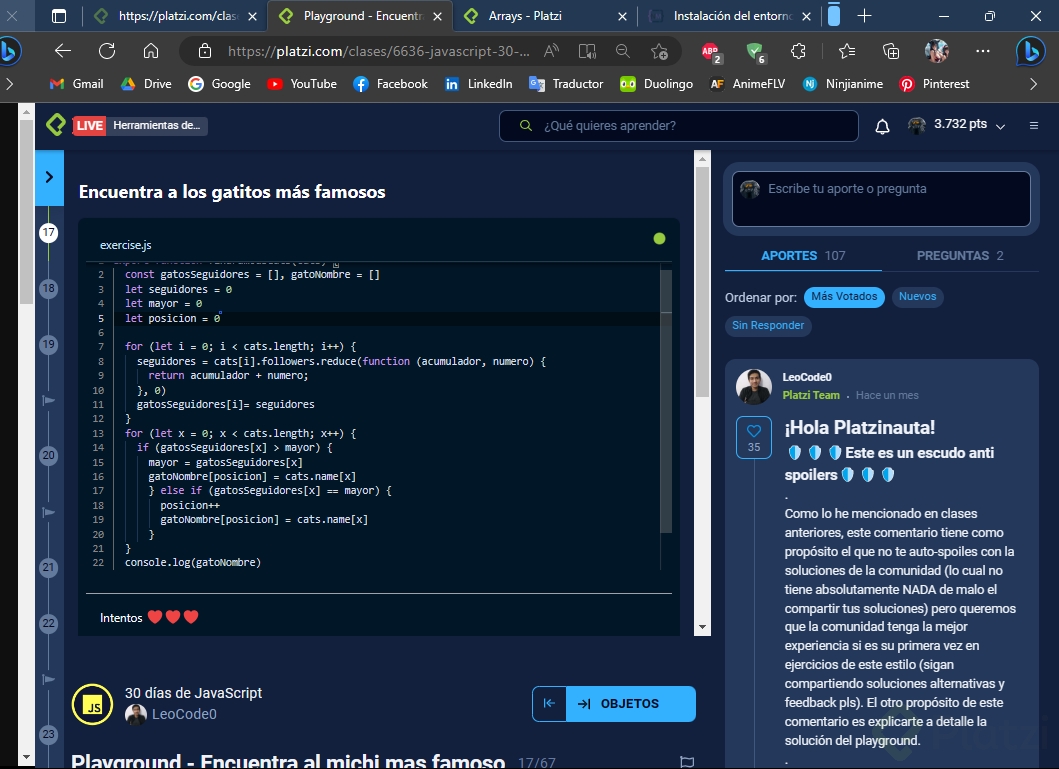Open Read aloud in address bar
1059x769 pixels.
pyautogui.click(x=552, y=51)
